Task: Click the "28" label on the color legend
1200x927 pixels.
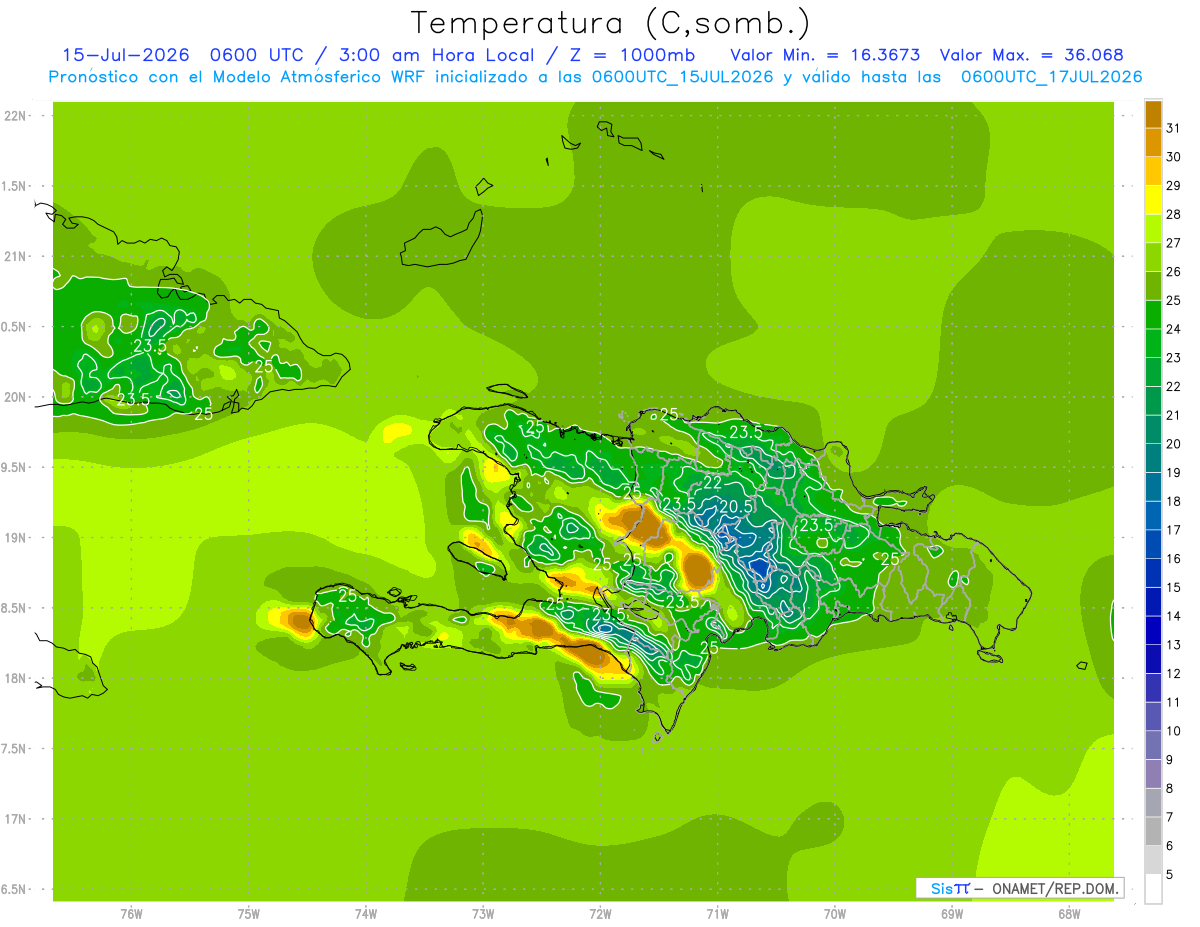Action: click(x=1173, y=214)
